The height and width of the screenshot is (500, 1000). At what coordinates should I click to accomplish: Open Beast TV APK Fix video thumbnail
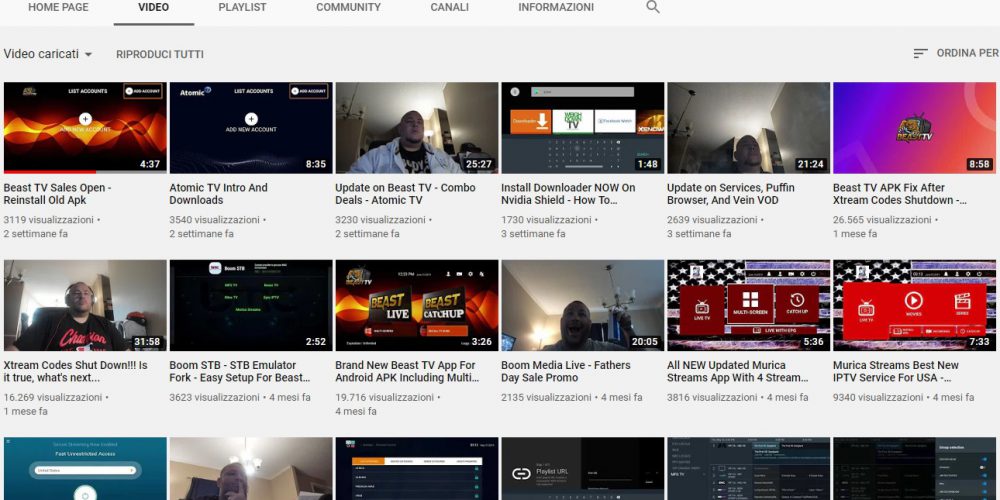point(915,128)
